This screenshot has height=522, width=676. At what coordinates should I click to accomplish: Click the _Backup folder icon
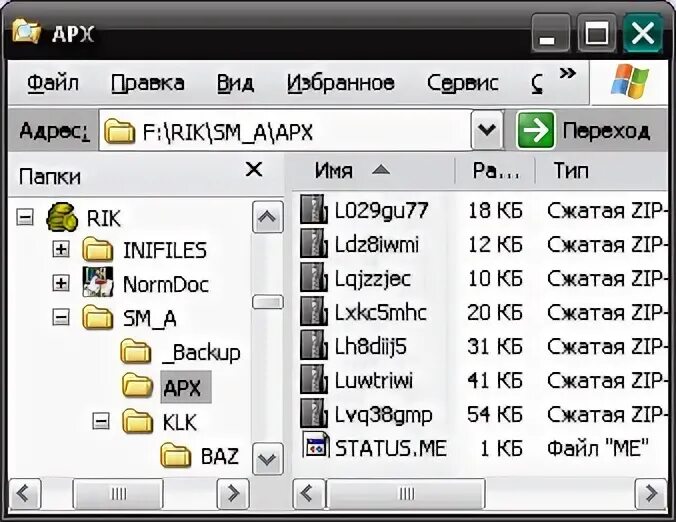click(x=136, y=351)
